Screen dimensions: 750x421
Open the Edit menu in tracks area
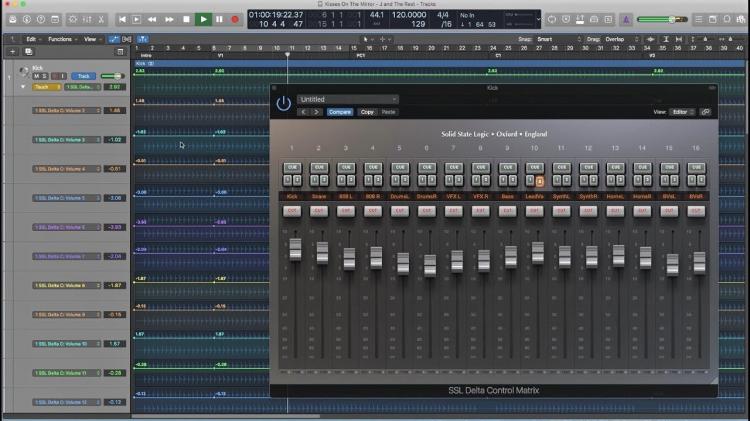(33, 39)
